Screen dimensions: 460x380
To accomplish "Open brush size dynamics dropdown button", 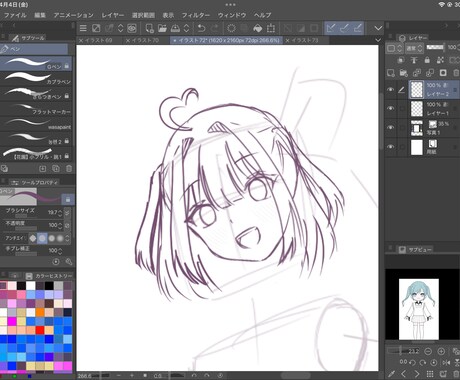I will 67,213.
